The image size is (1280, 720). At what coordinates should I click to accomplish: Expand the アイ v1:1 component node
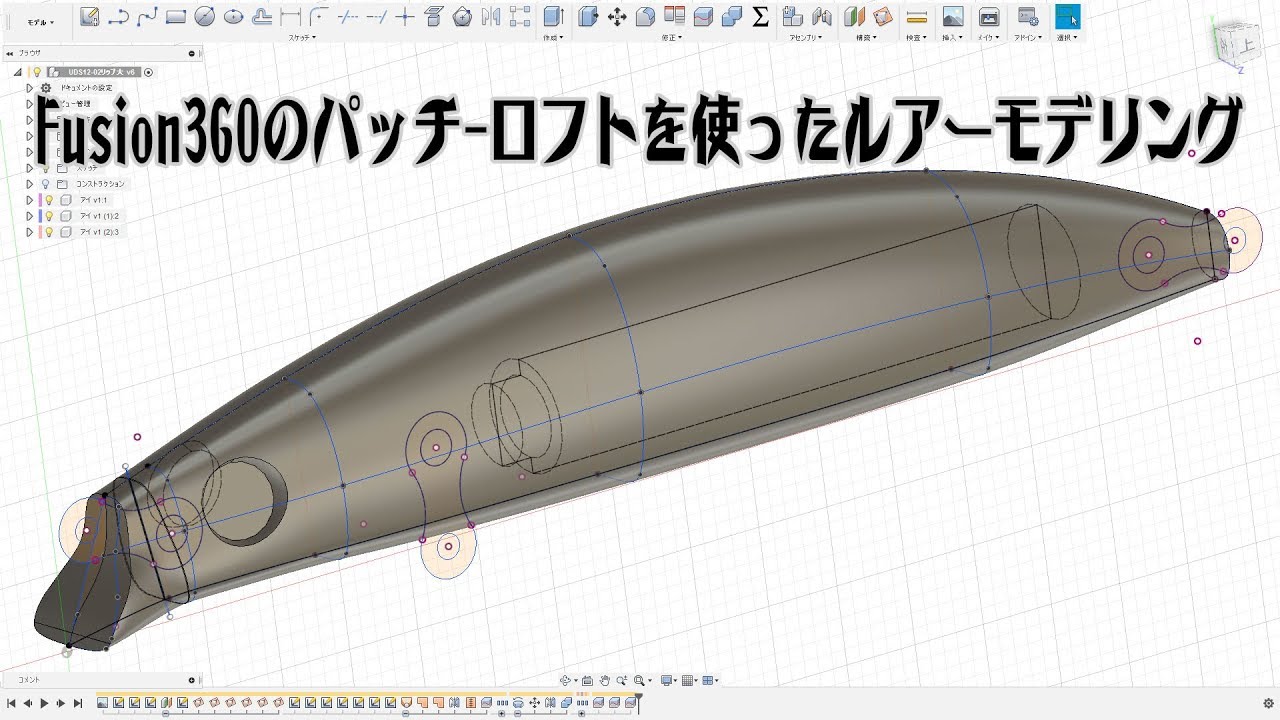tap(30, 200)
